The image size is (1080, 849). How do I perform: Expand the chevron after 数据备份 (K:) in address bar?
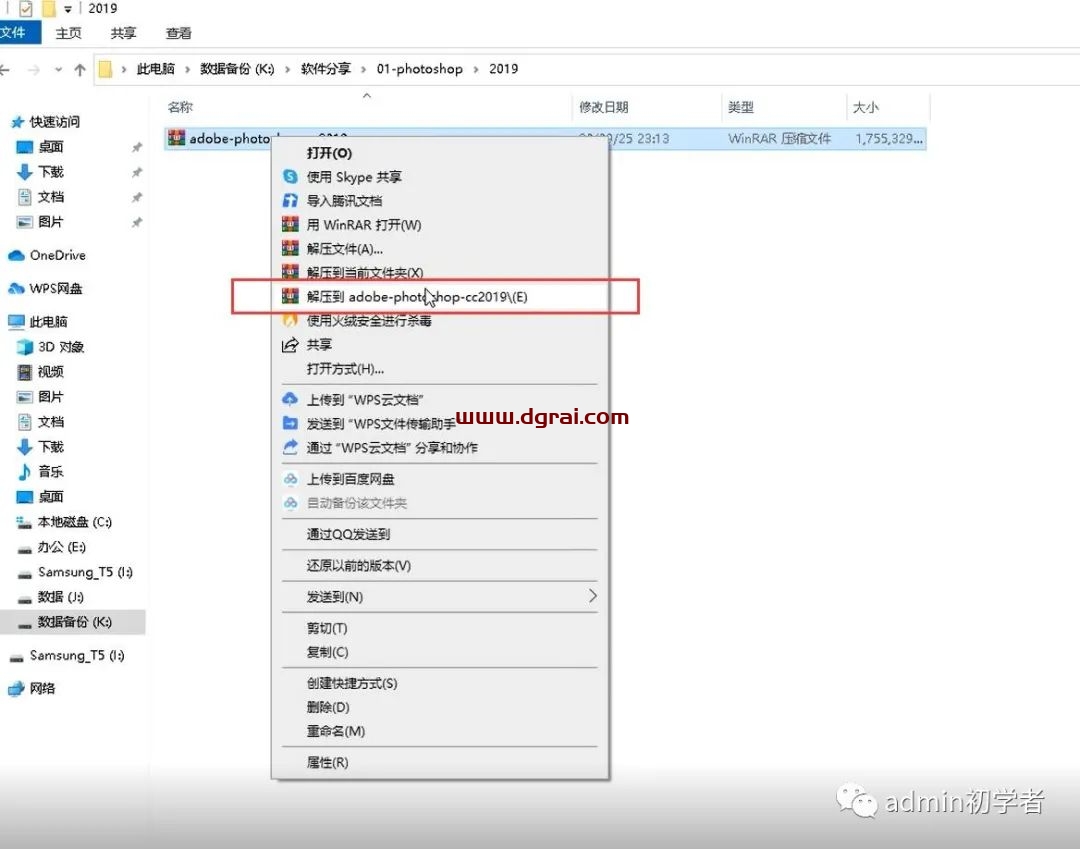287,70
